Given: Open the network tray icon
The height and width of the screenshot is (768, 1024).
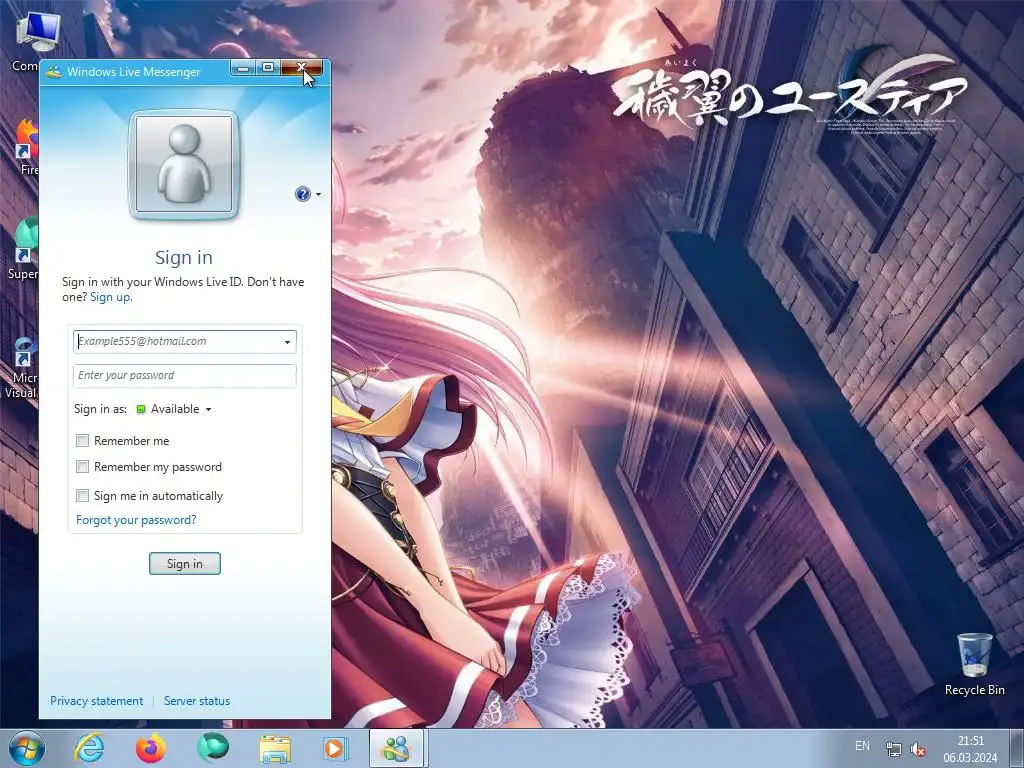Looking at the screenshot, I should pos(893,749).
